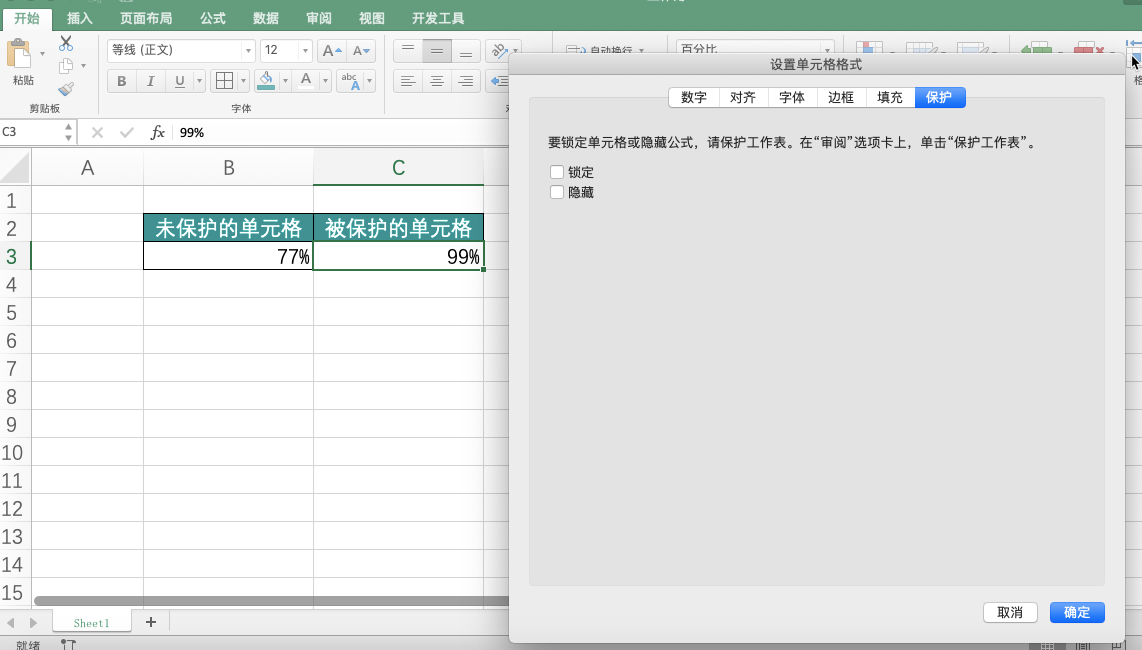Apply fill color paint bucket

tap(267, 81)
